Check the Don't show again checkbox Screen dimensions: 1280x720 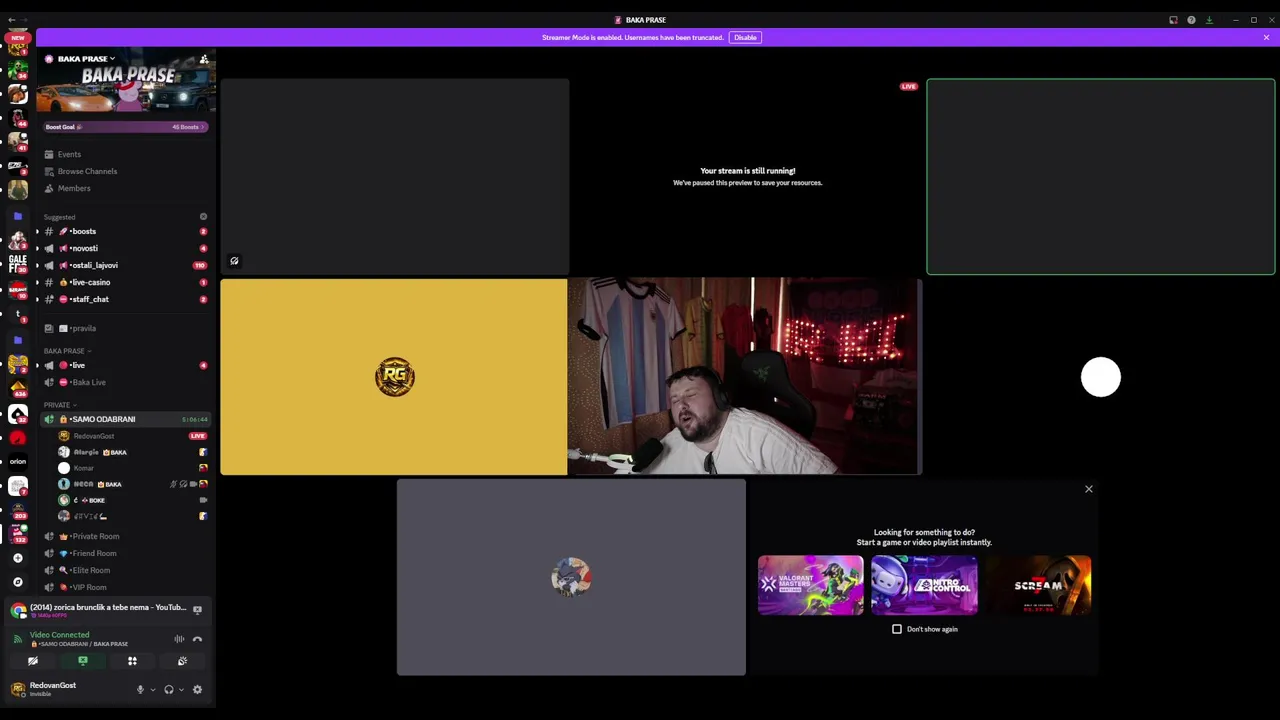(x=897, y=629)
